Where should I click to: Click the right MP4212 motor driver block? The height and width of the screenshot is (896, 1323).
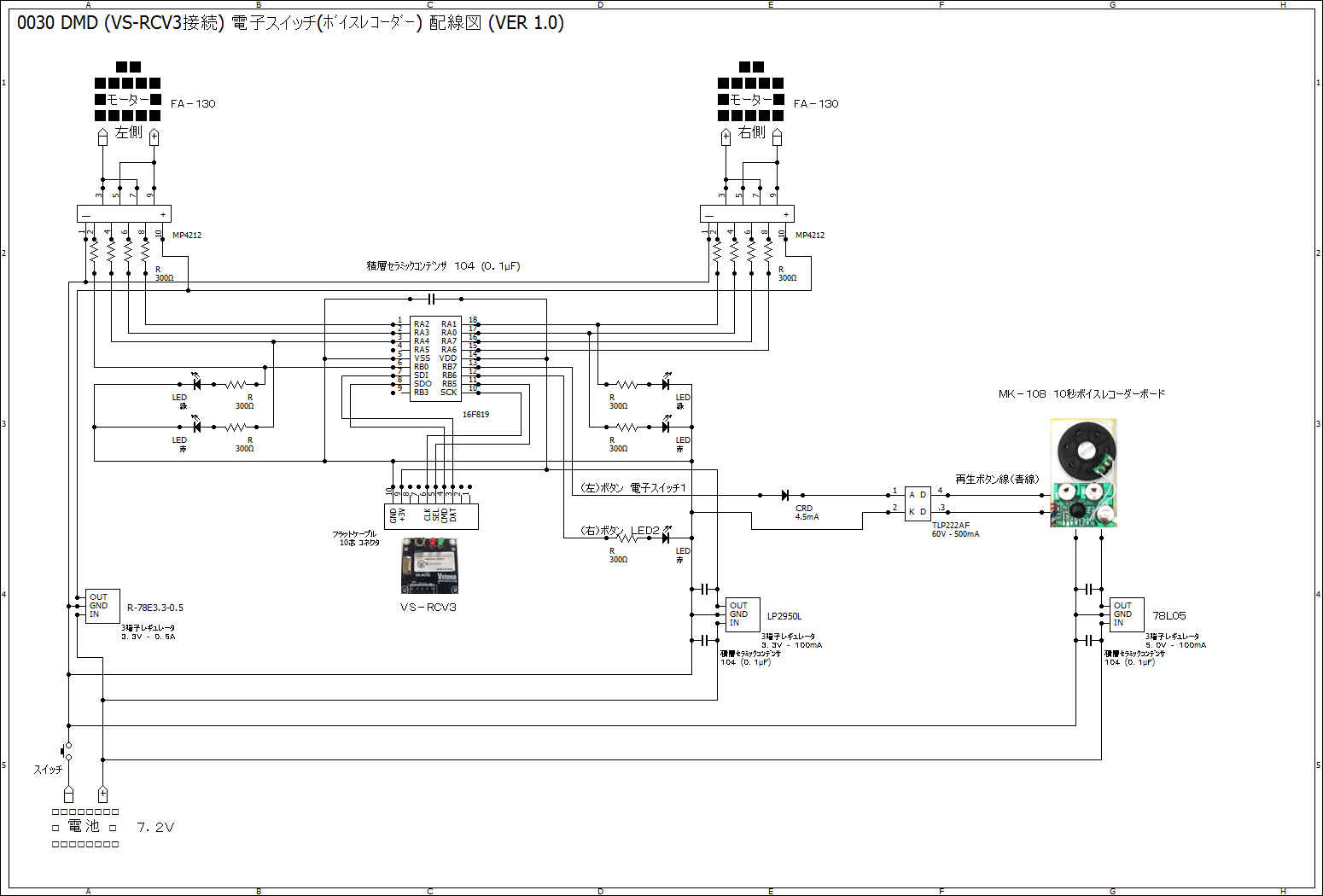[x=747, y=214]
